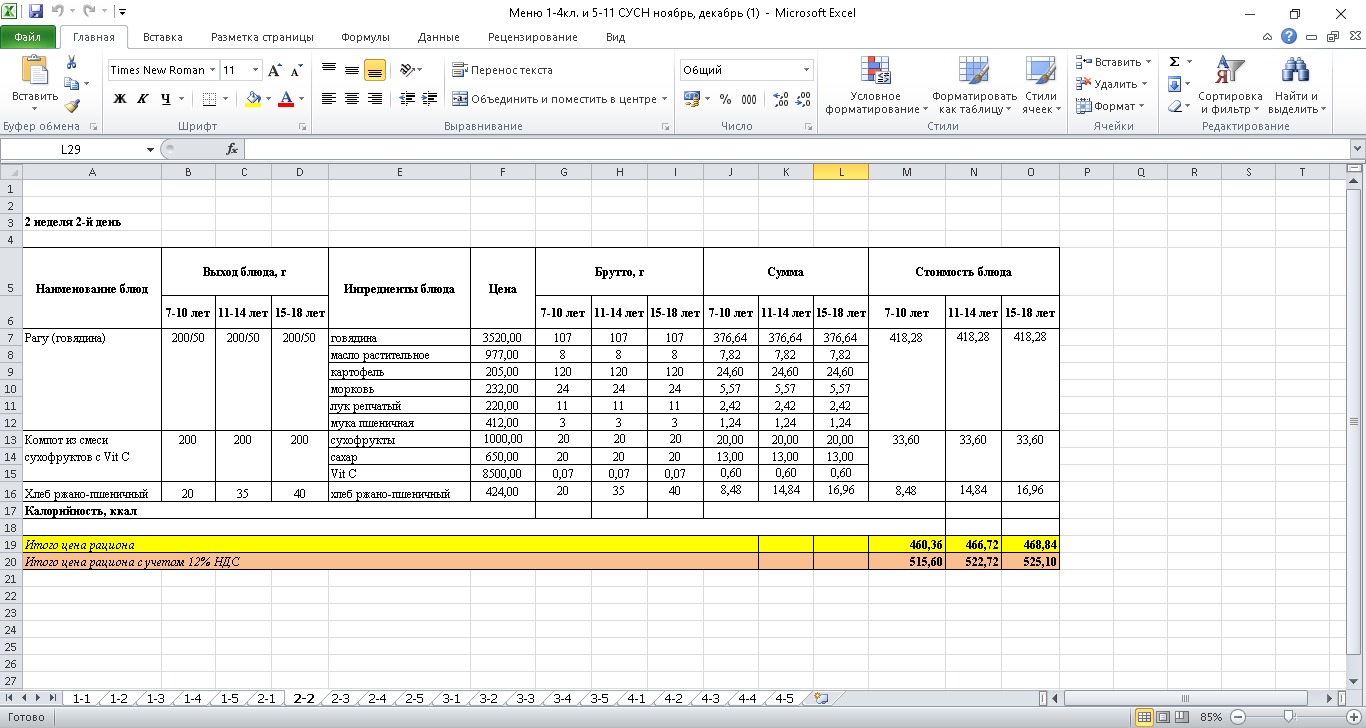This screenshot has width=1366, height=728.
Task: Toggle bold (Ж) formatting
Action: [x=120, y=99]
